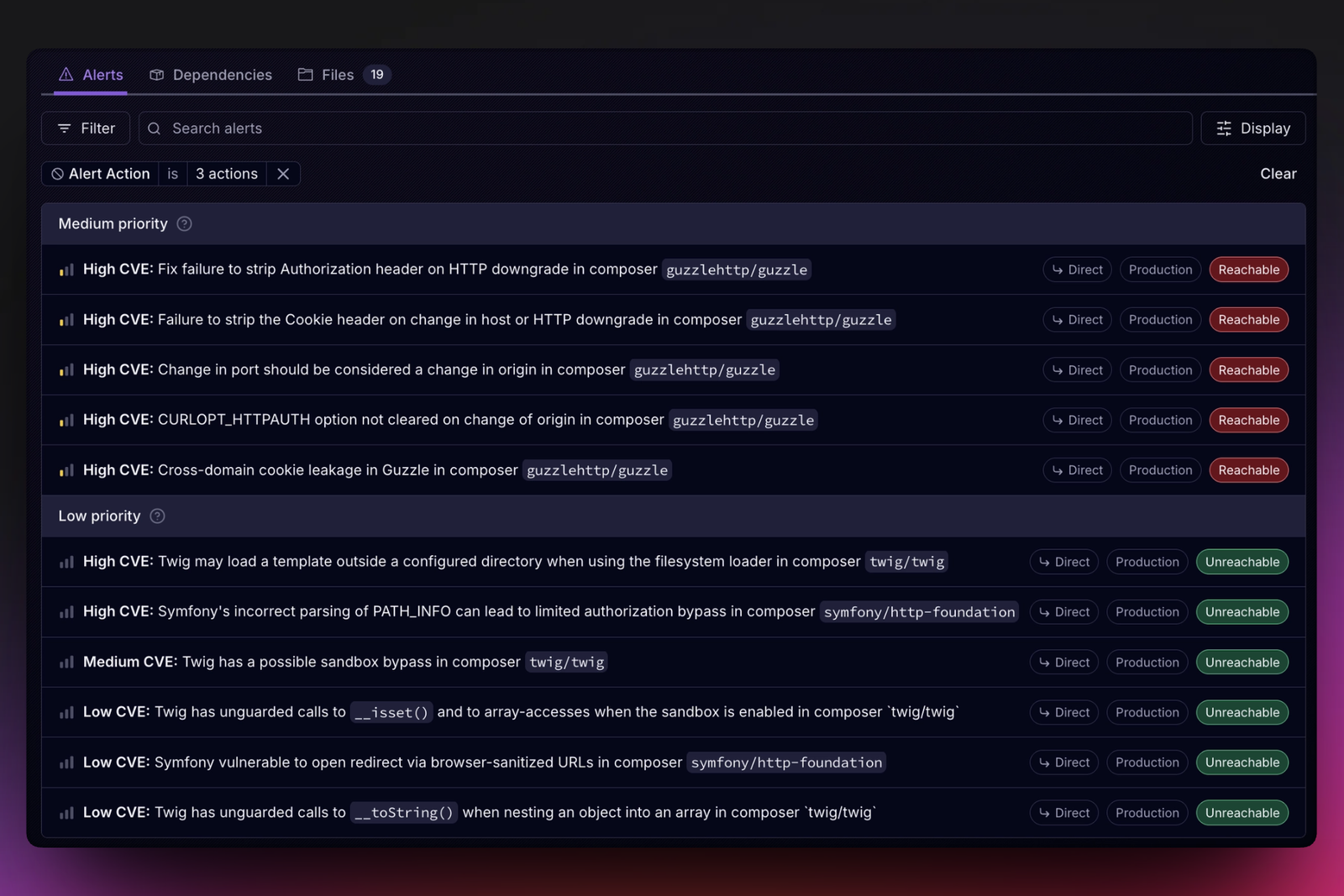Edit the '3 actions' filter value
Image resolution: width=1344 pixels, height=896 pixels.
(x=227, y=174)
